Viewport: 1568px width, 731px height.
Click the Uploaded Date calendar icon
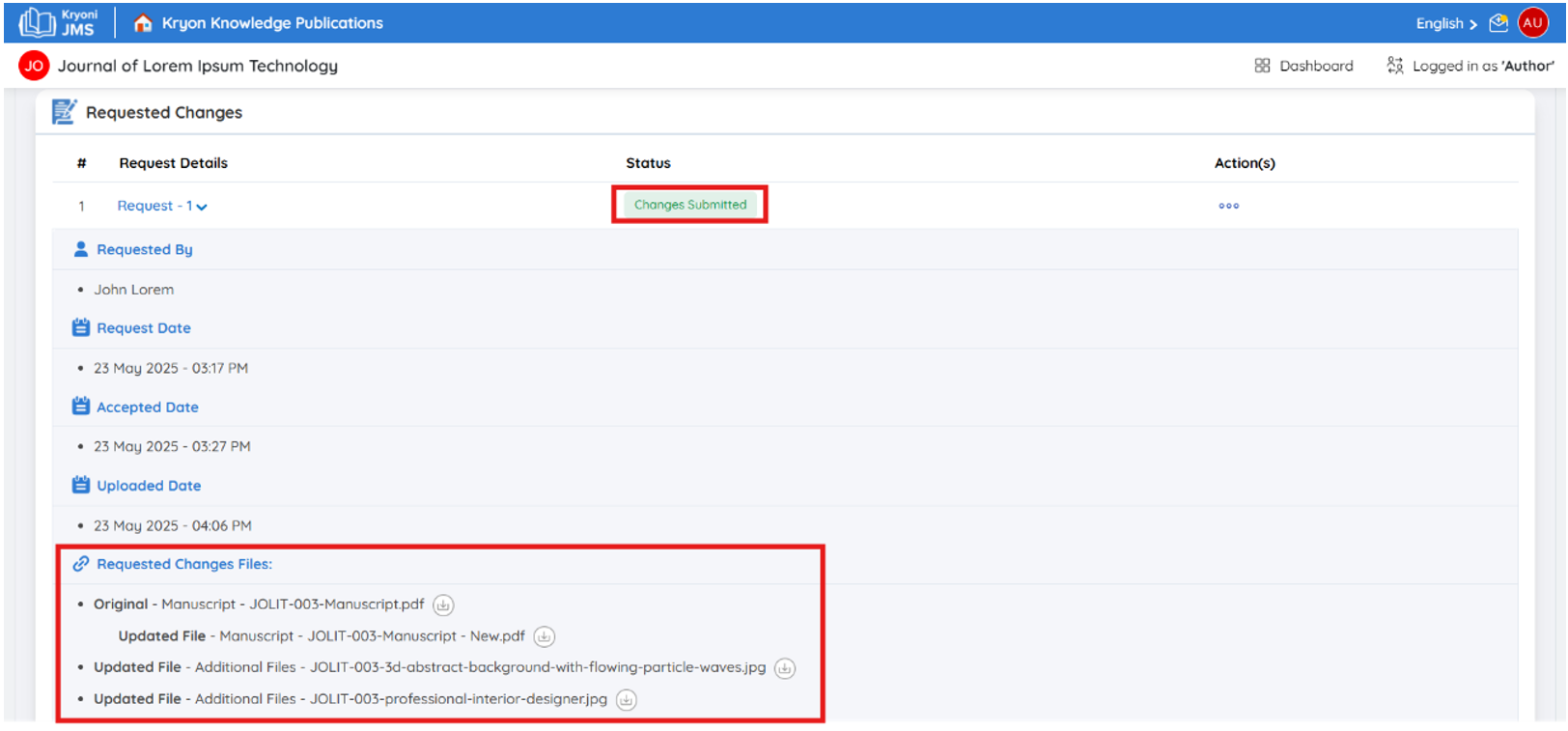point(81,485)
